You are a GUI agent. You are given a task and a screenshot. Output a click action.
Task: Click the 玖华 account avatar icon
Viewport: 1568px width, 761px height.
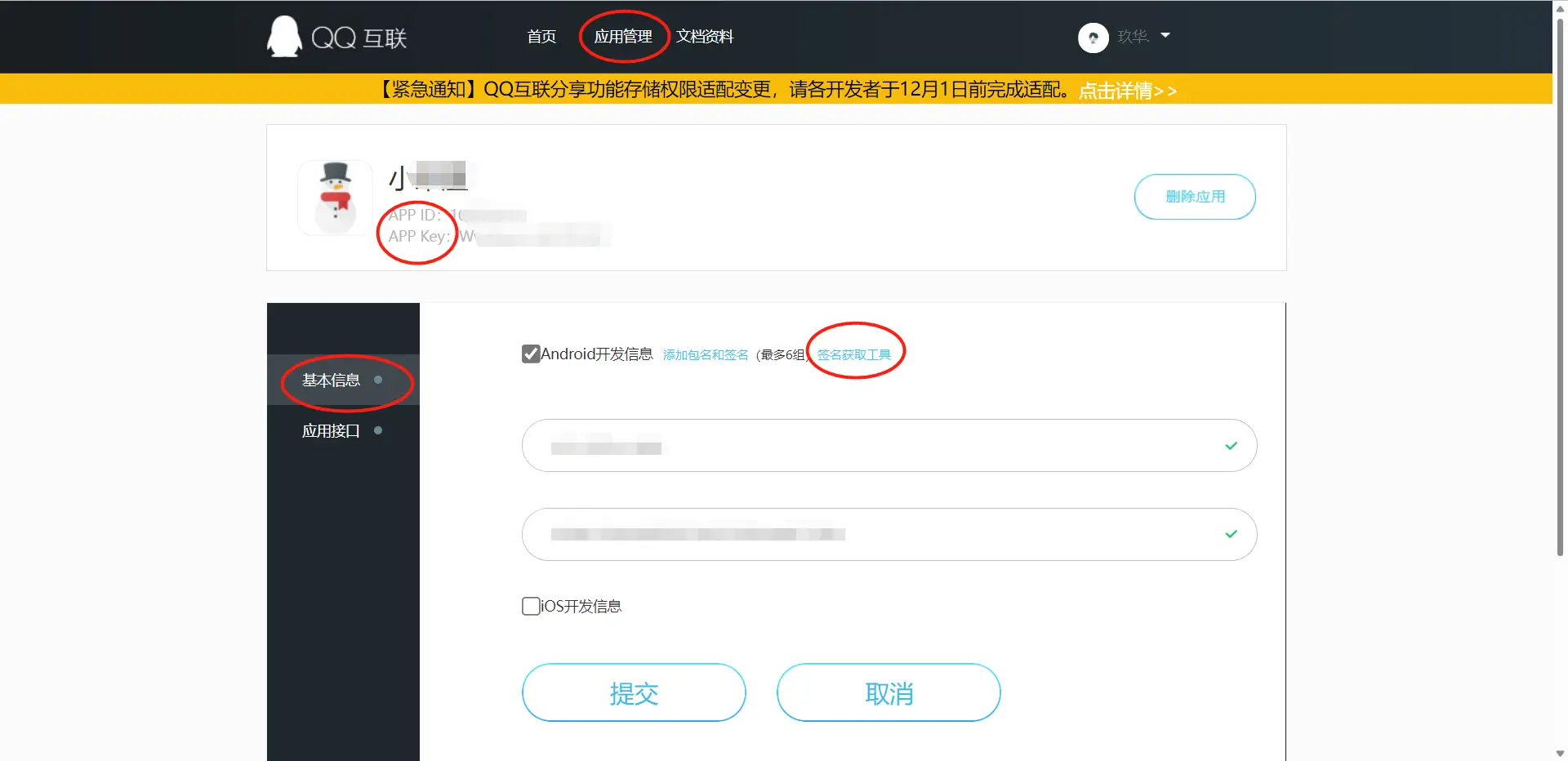point(1093,37)
